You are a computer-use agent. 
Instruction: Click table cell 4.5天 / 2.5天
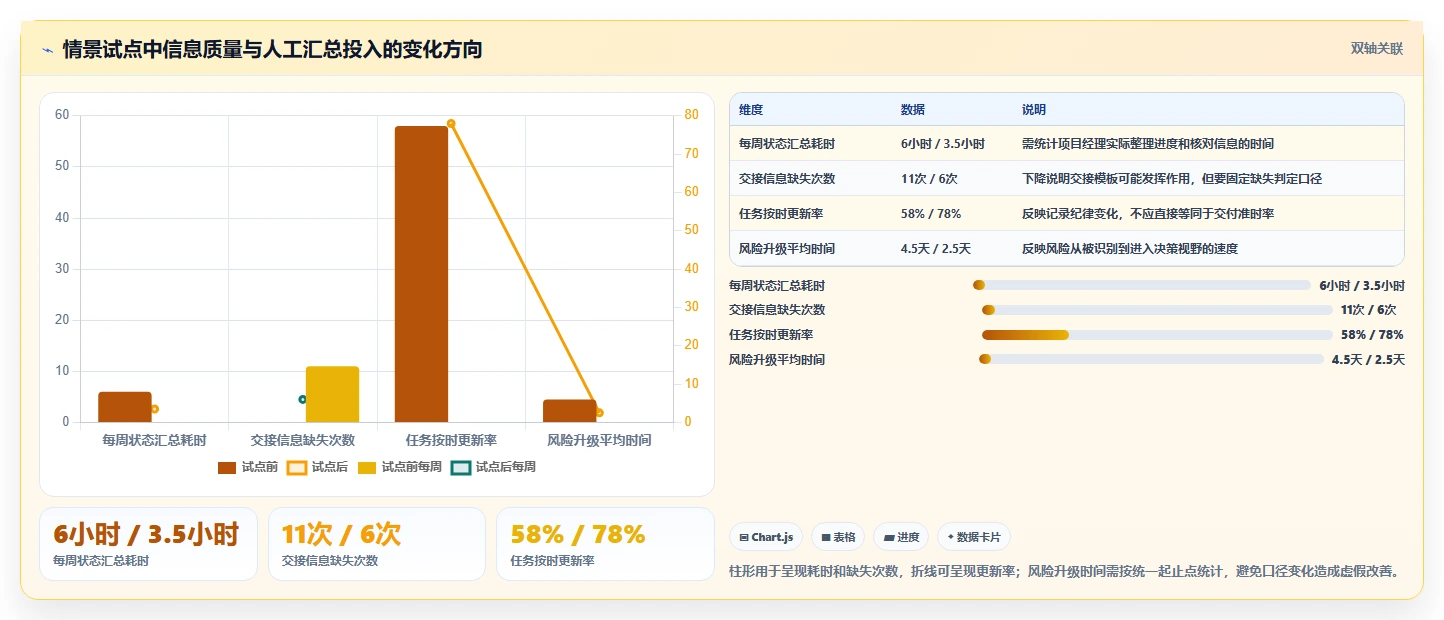(x=936, y=249)
